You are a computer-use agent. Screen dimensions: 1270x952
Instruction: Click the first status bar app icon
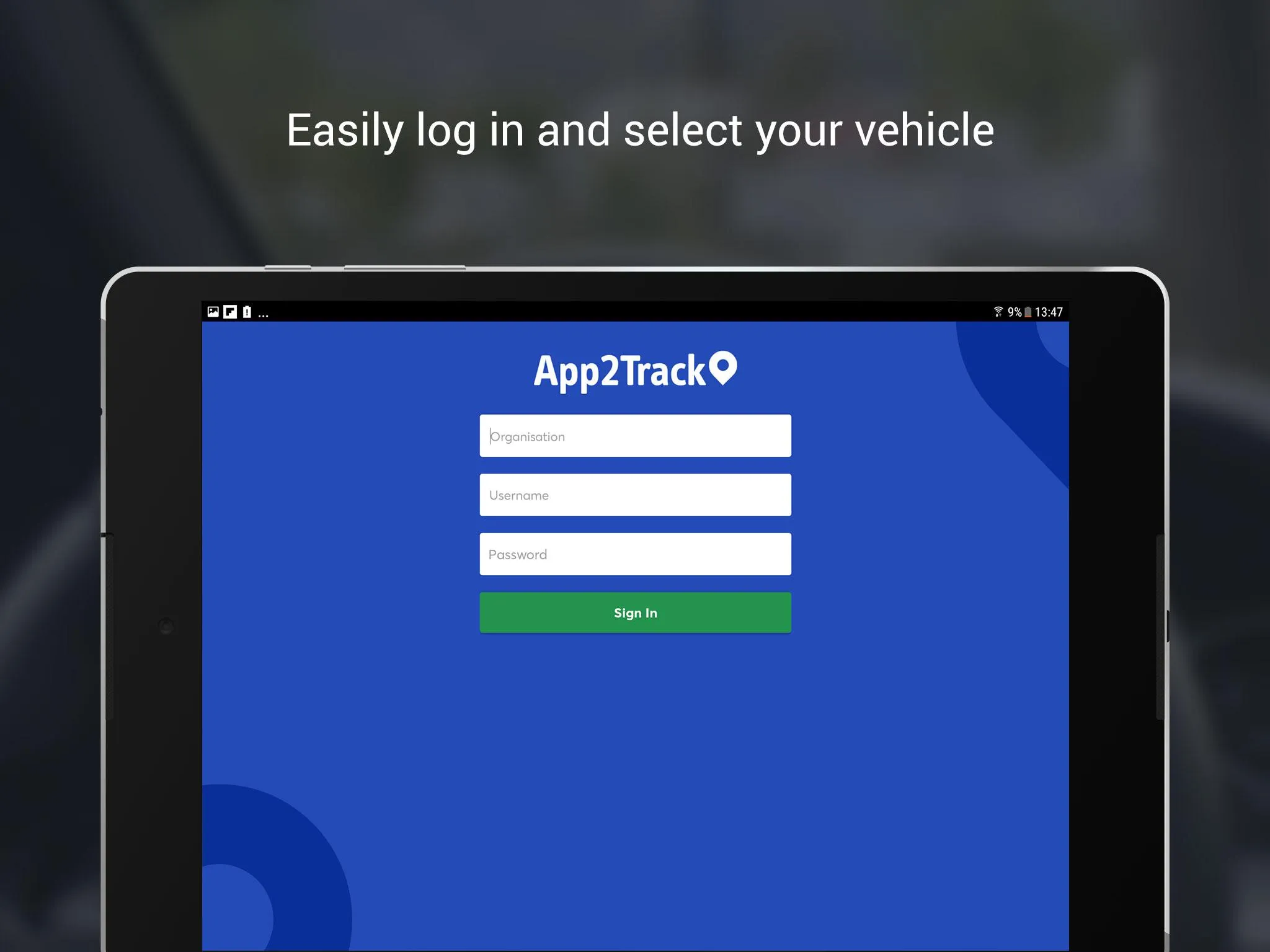[x=214, y=310]
